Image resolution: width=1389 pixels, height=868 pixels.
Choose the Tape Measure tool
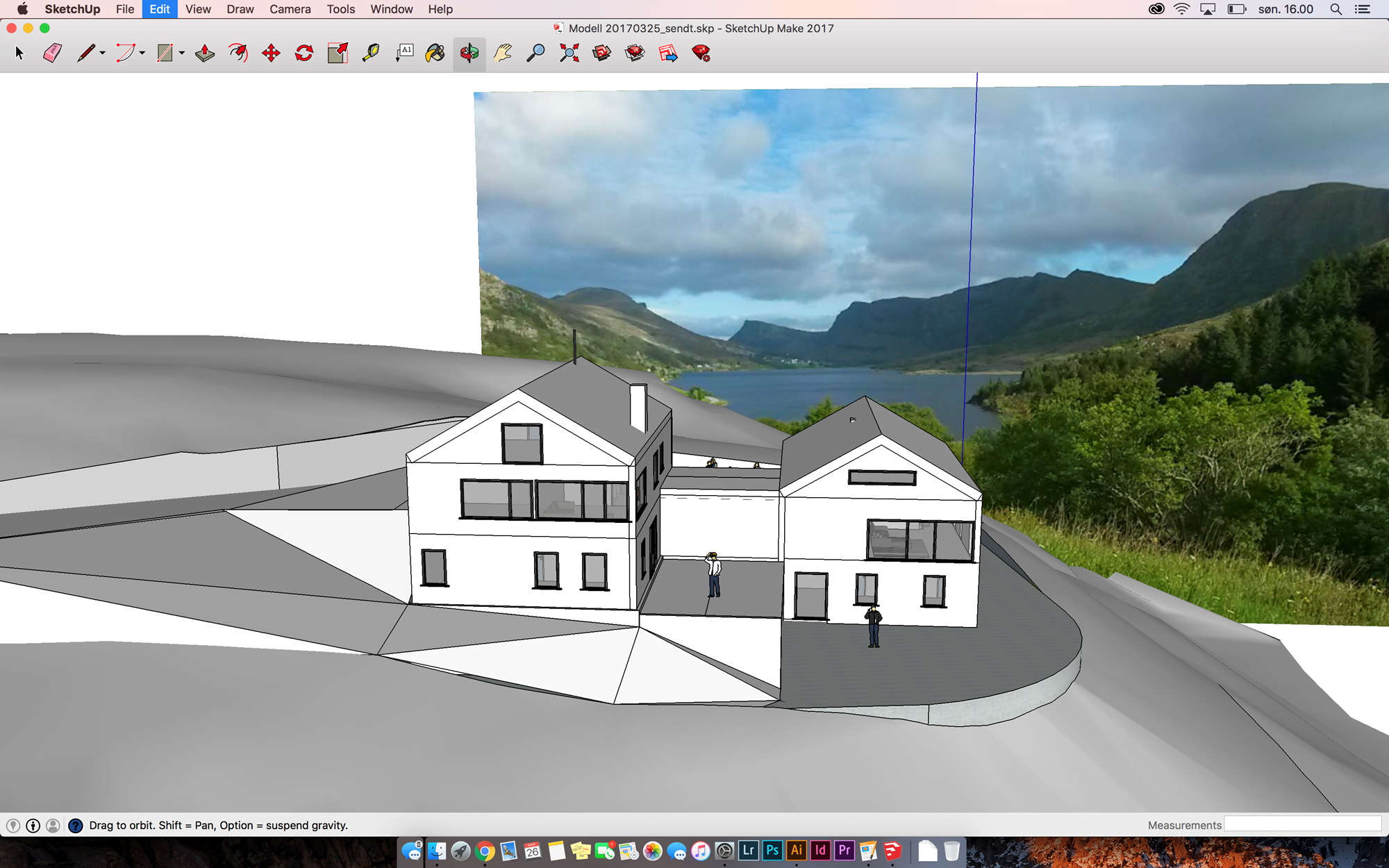tap(371, 53)
